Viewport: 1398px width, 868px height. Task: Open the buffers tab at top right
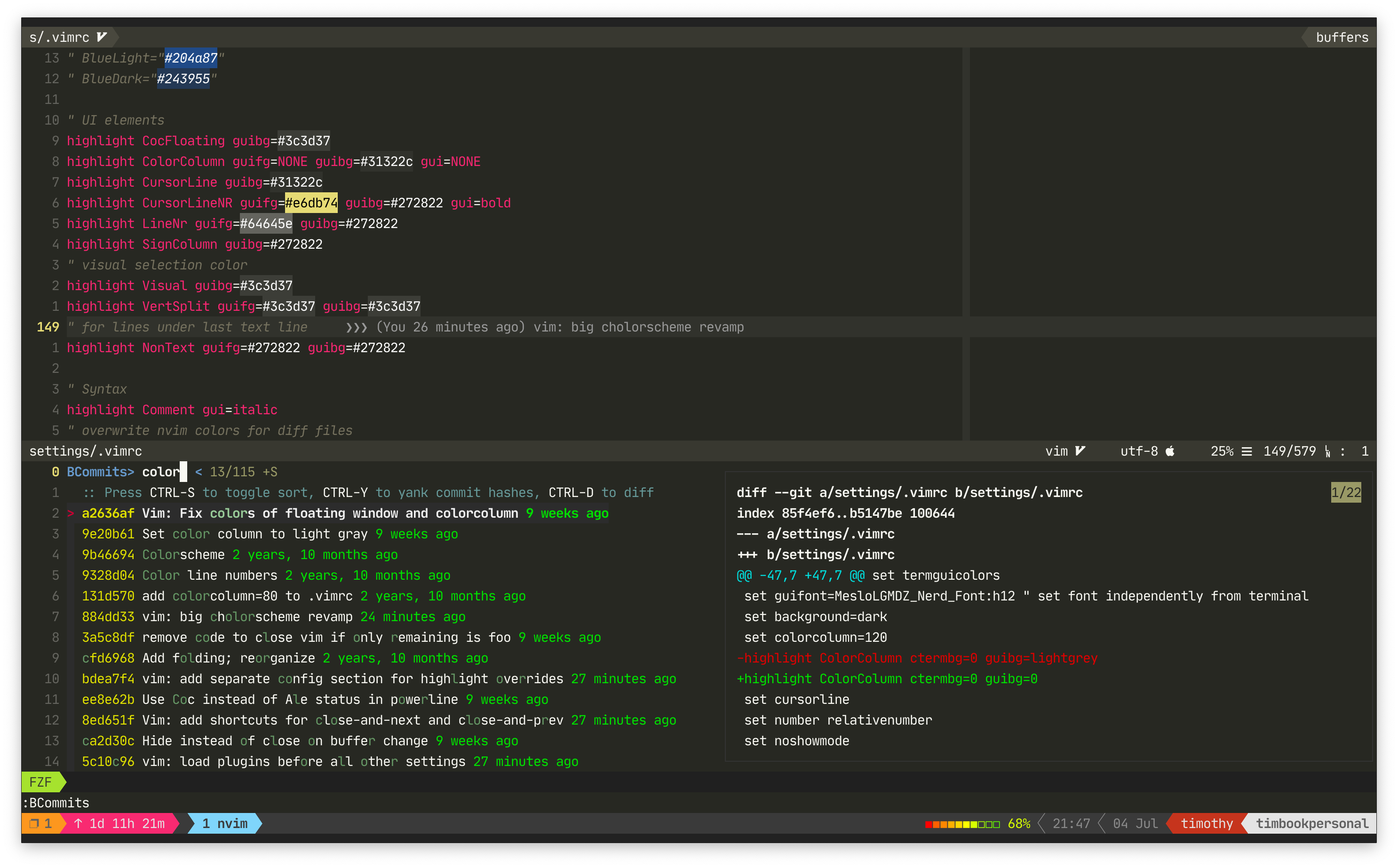(x=1342, y=37)
